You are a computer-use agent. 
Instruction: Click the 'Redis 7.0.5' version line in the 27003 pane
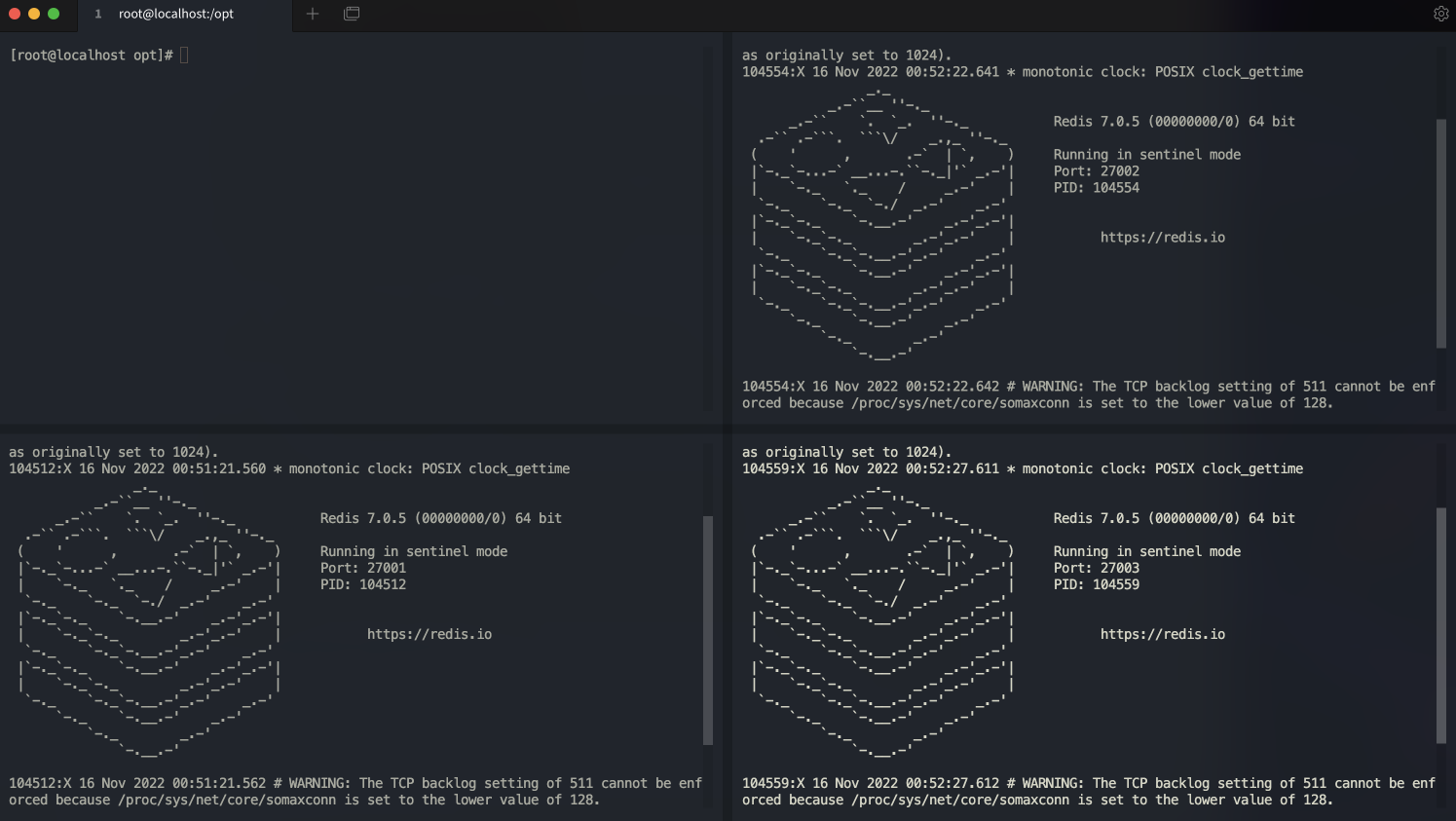pos(1174,518)
